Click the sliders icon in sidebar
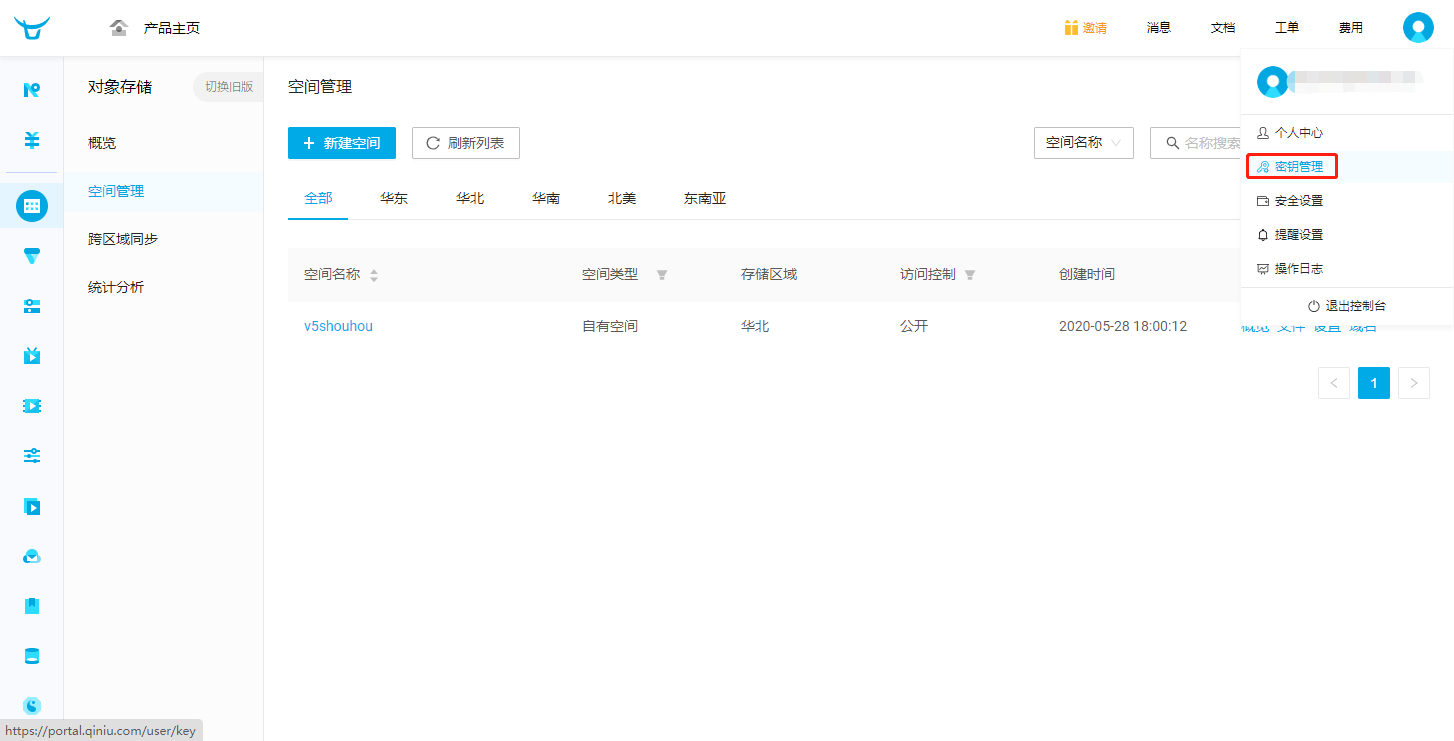 coord(32,456)
